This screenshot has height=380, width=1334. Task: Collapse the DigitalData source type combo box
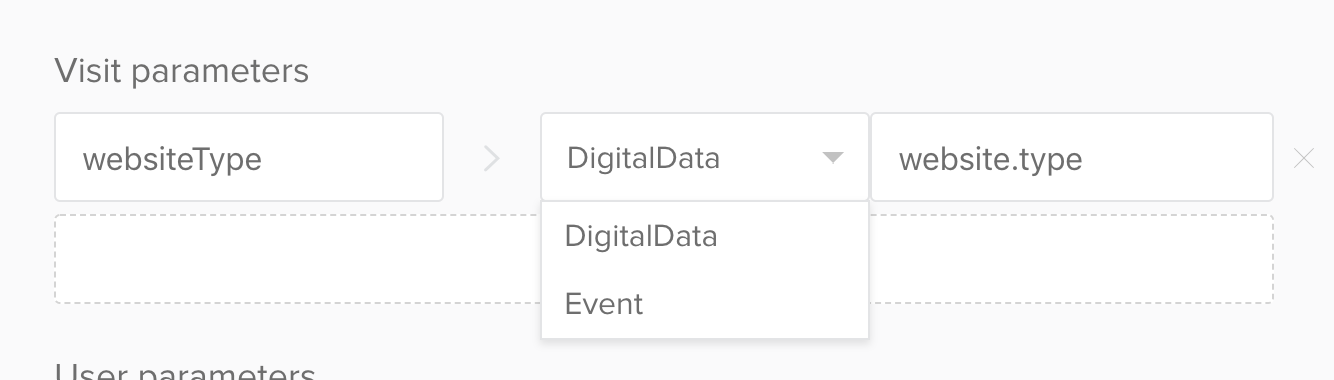pos(704,157)
